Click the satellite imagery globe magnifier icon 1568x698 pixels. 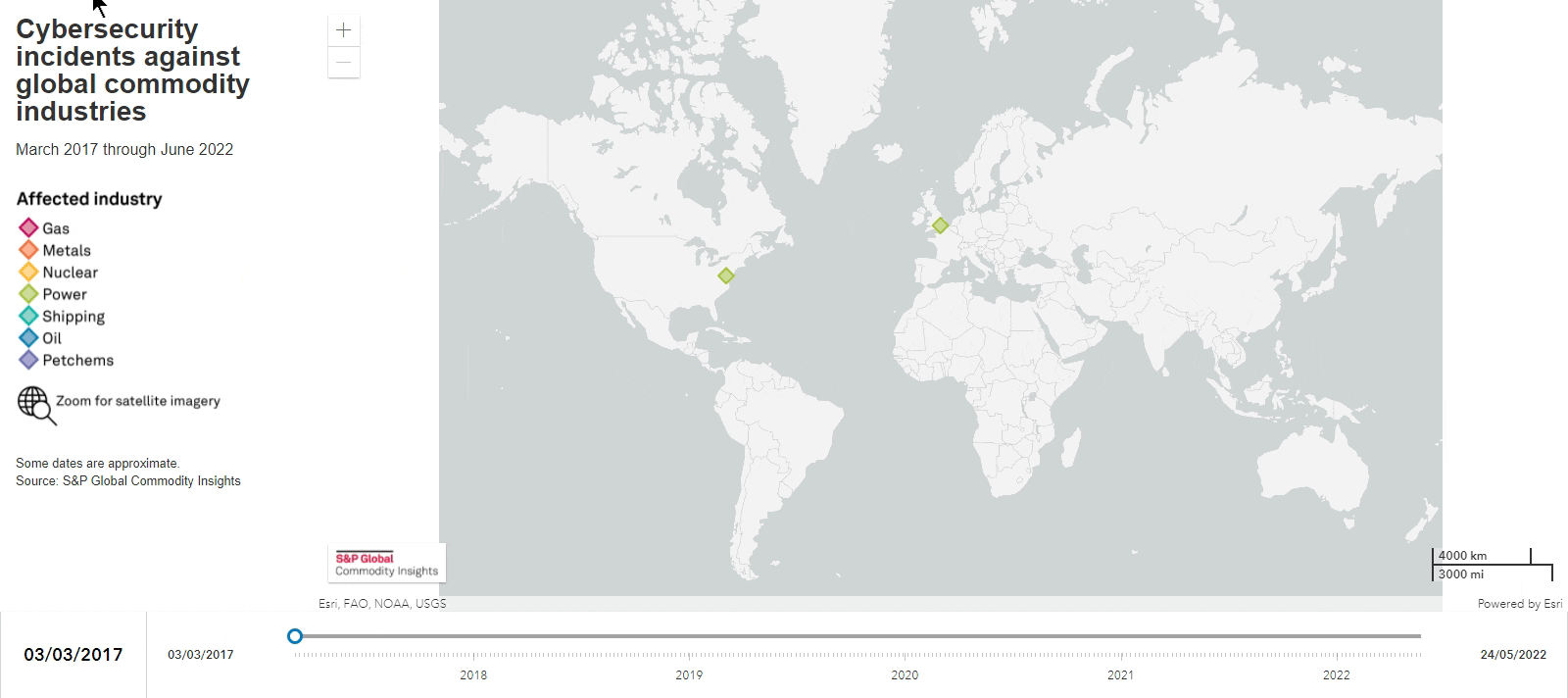tap(36, 404)
